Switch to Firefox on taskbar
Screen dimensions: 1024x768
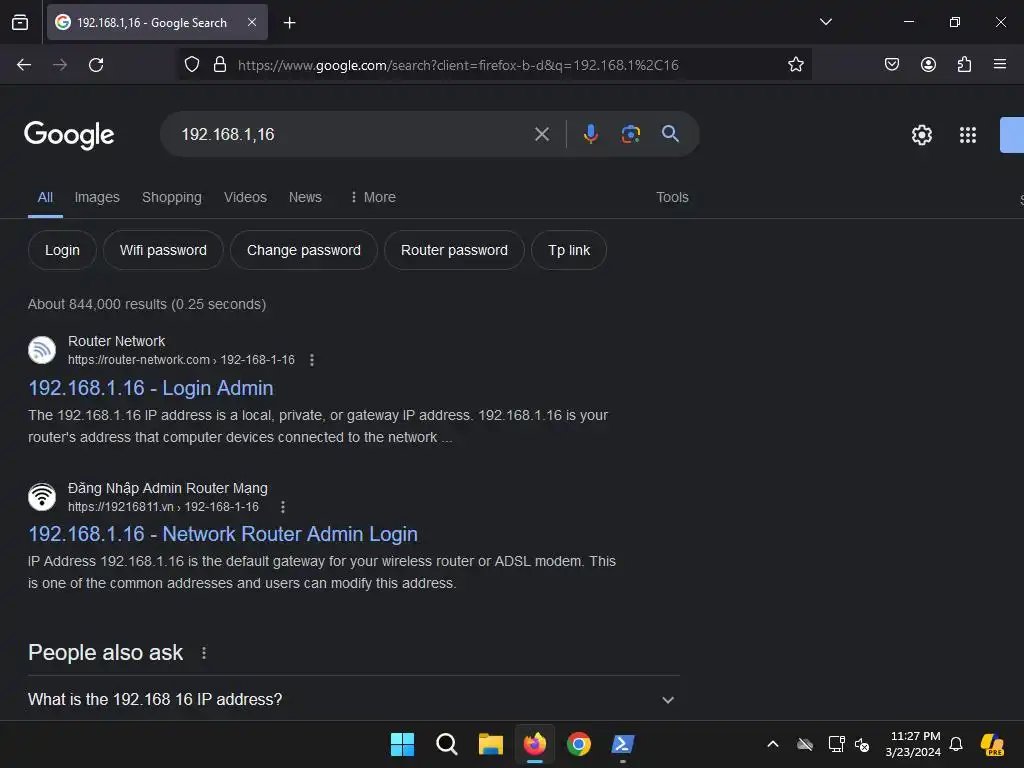(x=535, y=744)
